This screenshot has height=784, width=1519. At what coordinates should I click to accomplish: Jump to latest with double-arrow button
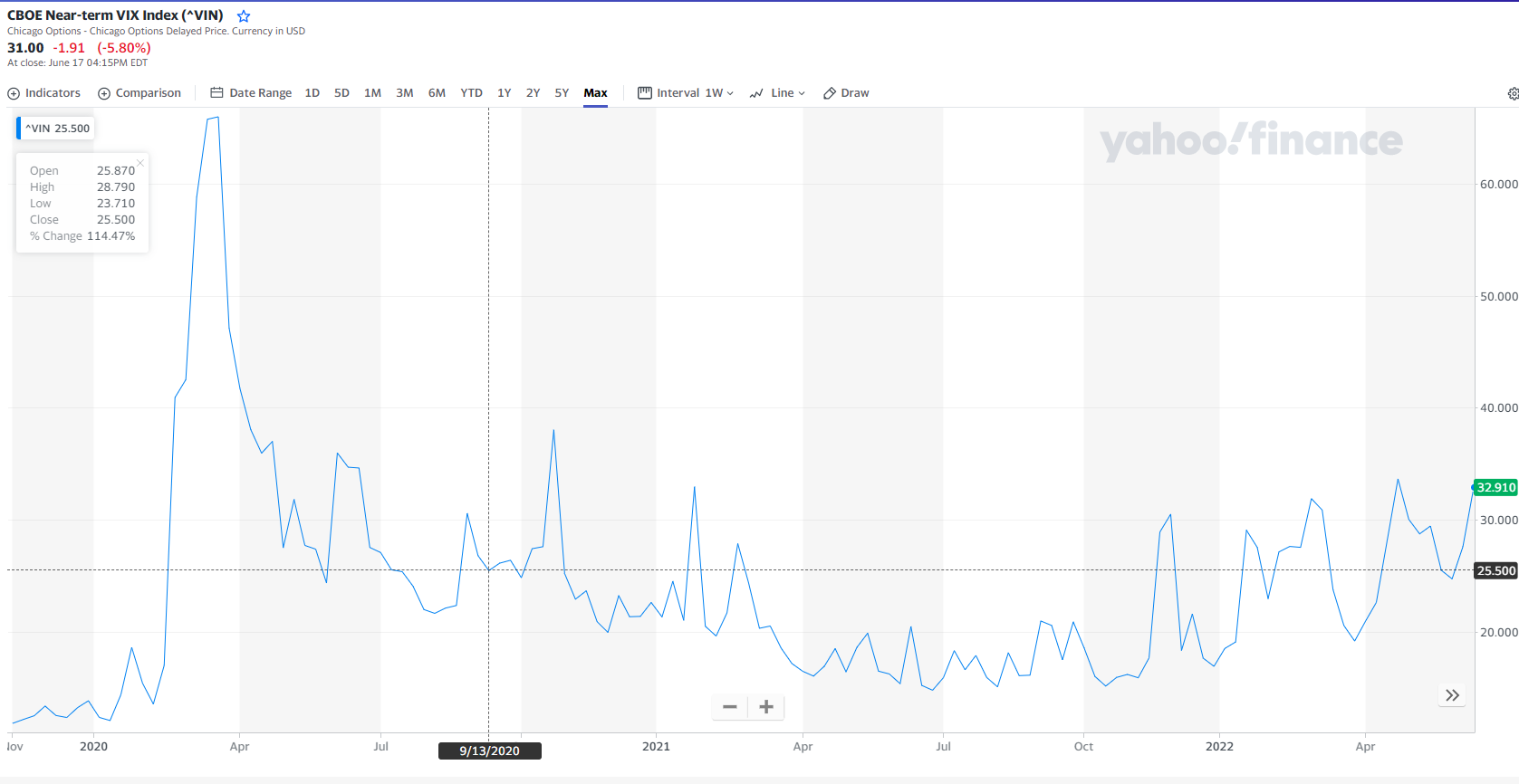(x=1452, y=695)
